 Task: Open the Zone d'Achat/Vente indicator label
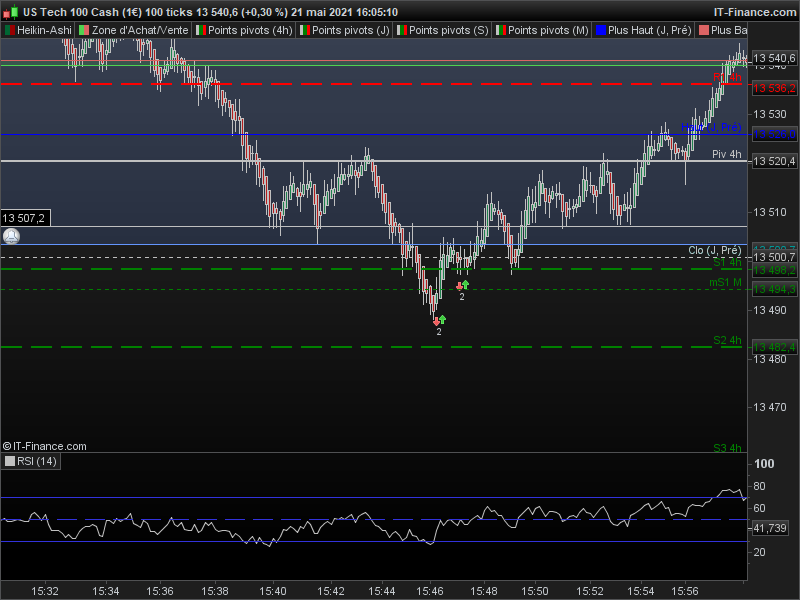click(x=134, y=30)
